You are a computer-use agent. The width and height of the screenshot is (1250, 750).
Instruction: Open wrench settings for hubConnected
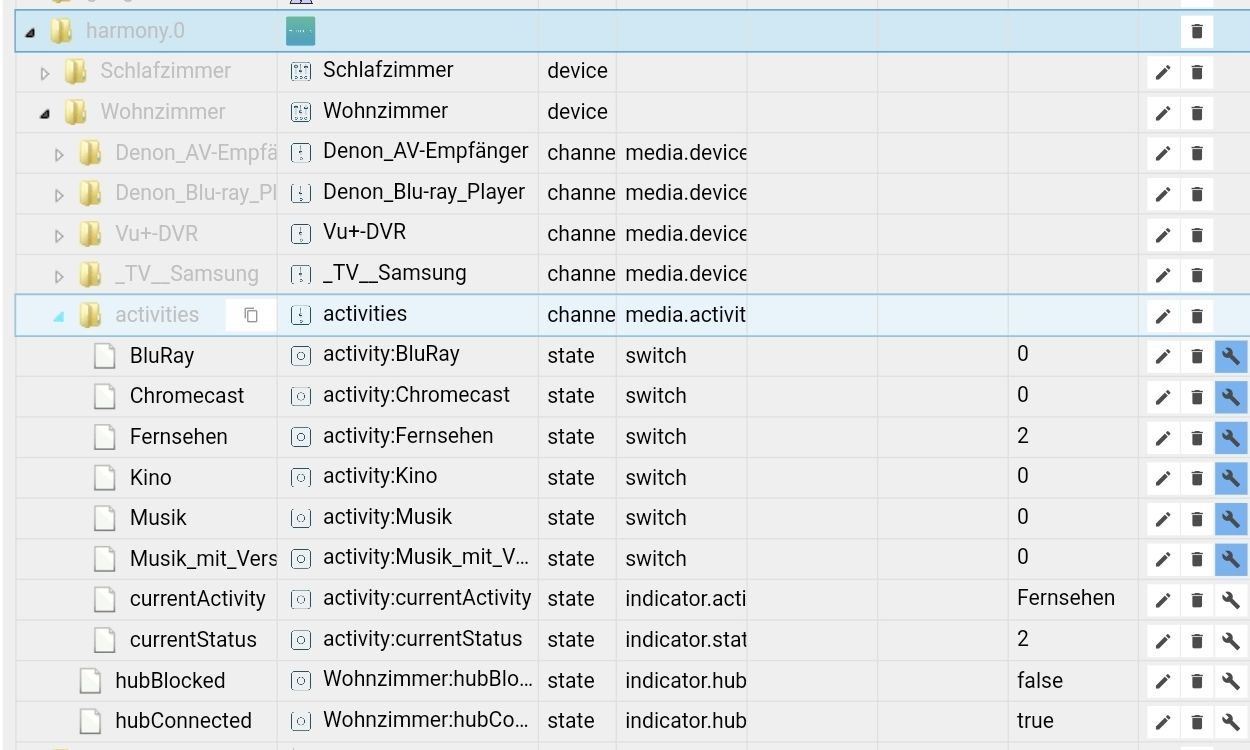(1231, 721)
